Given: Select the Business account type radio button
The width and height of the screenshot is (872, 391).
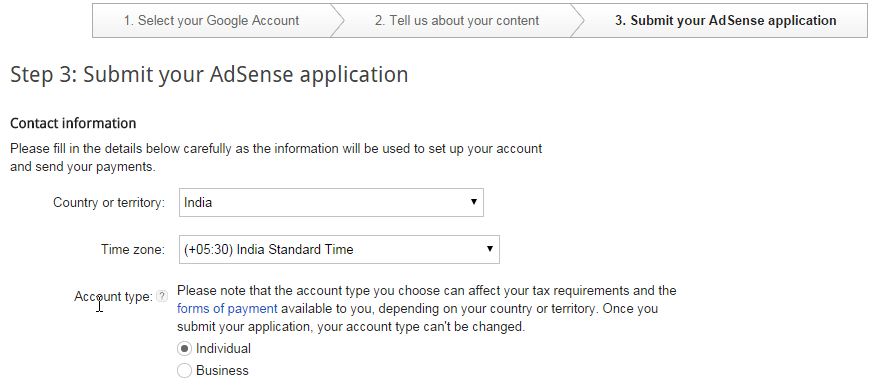Looking at the screenshot, I should point(184,370).
